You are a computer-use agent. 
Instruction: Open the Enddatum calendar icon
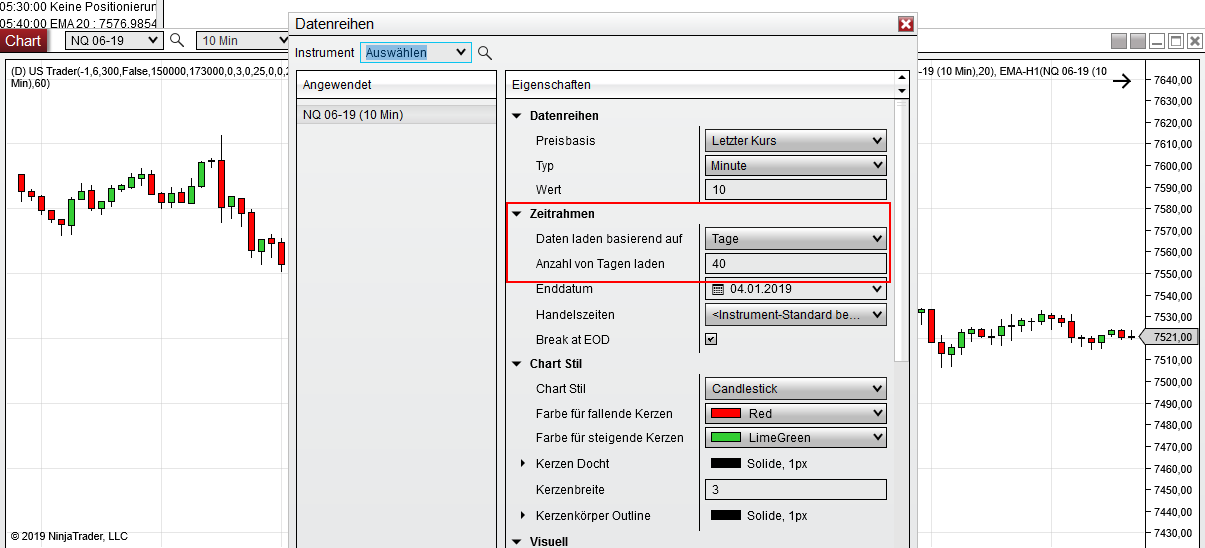coord(718,289)
